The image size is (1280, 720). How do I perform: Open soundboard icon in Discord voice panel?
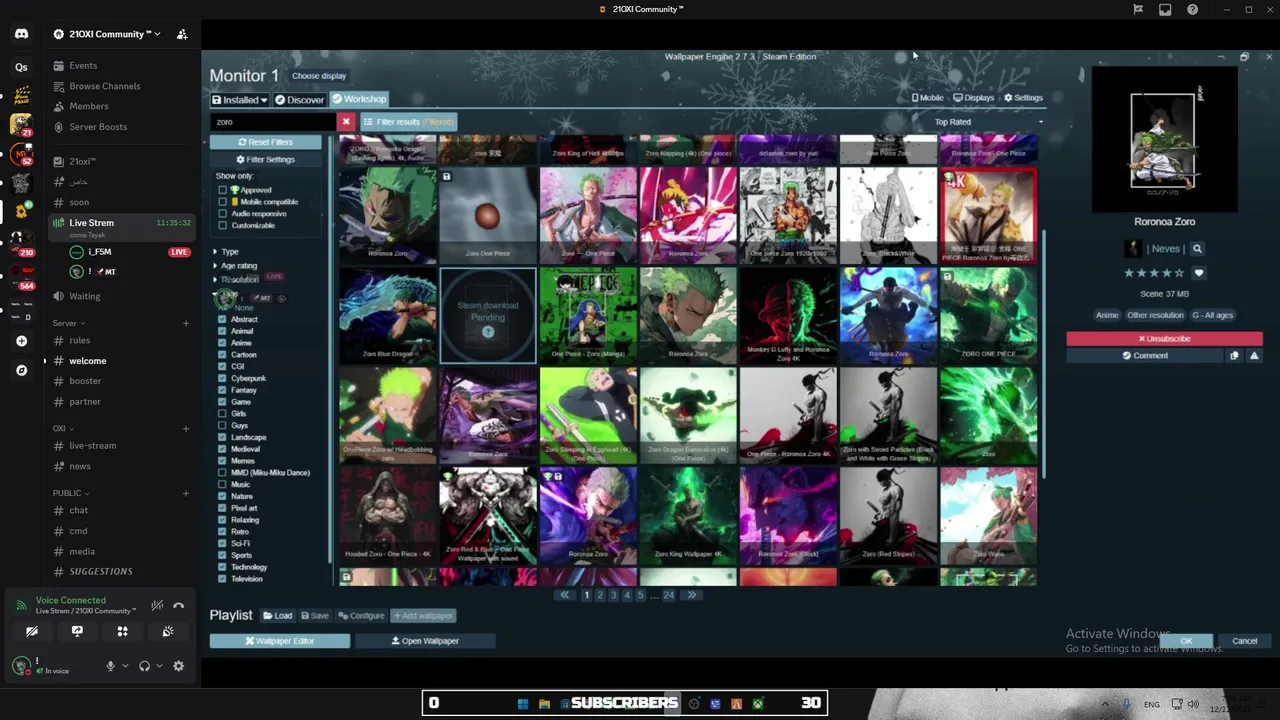tap(167, 631)
